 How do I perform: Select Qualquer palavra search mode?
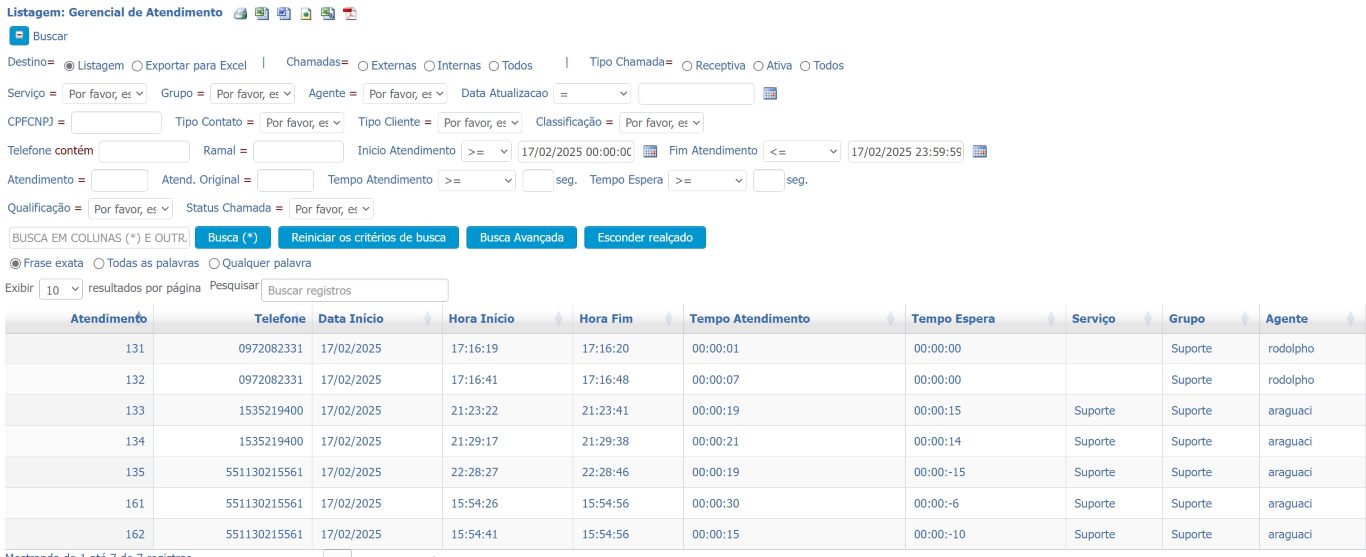pyautogui.click(x=214, y=263)
